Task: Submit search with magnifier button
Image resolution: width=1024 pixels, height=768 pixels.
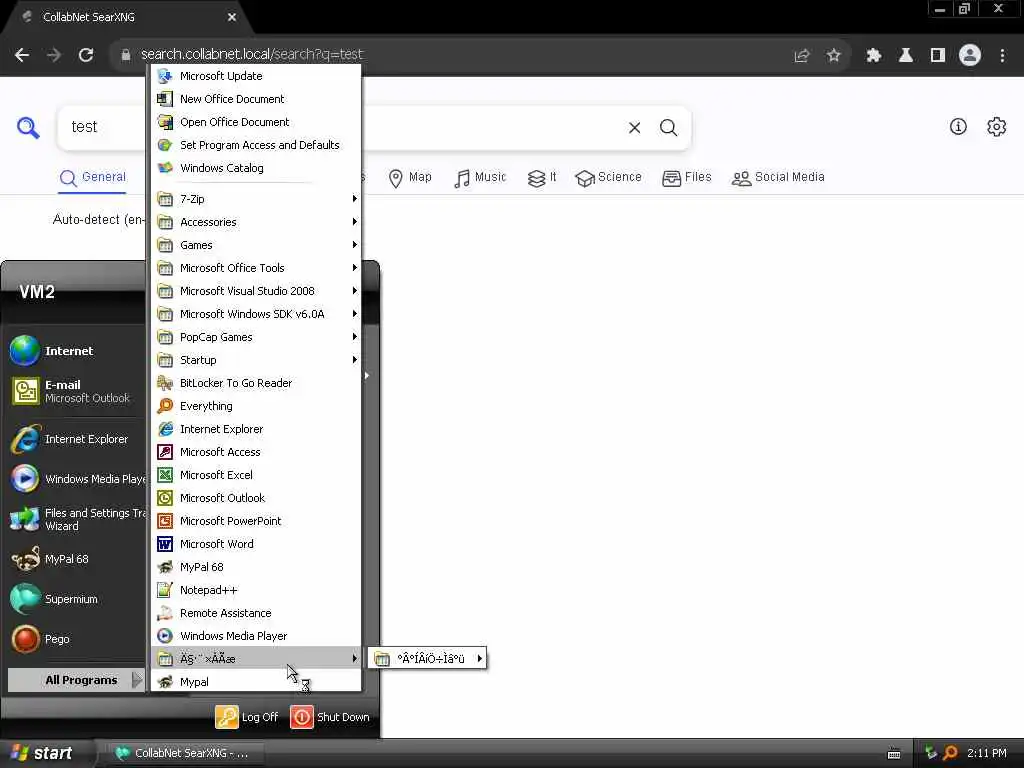Action: pyautogui.click(x=668, y=128)
